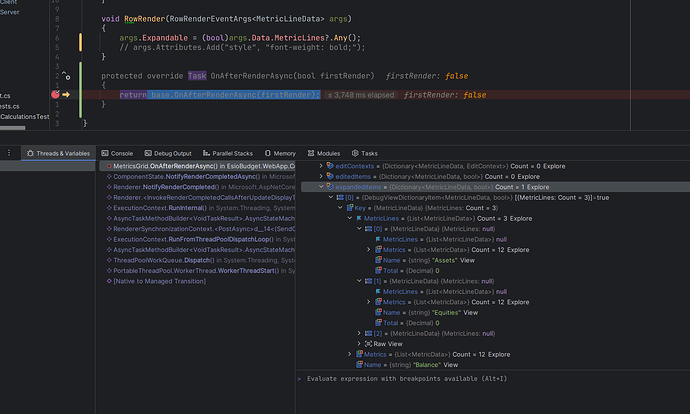Select ExecutionContext.RunInternal() stack frame
This screenshot has height=414, width=690.
(197, 208)
